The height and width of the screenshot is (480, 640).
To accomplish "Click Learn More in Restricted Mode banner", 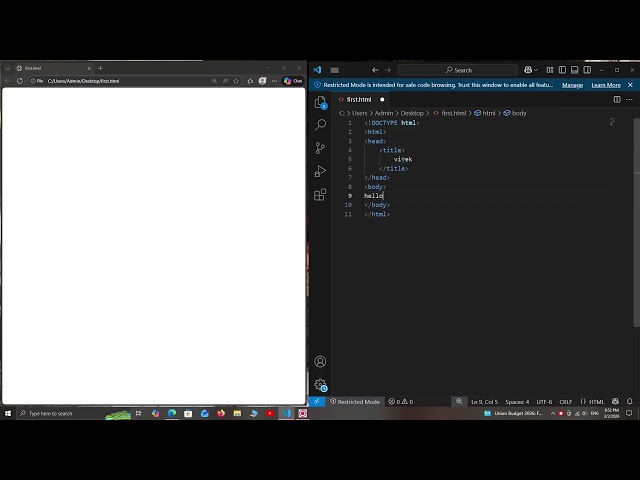I will click(606, 85).
